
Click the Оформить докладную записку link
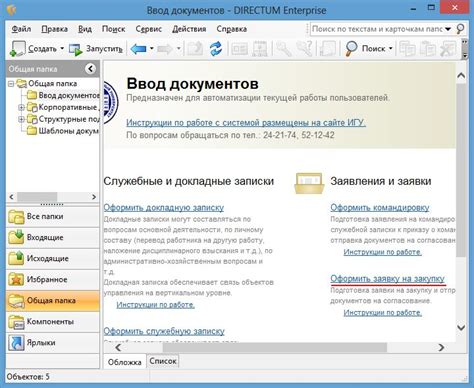coord(164,208)
